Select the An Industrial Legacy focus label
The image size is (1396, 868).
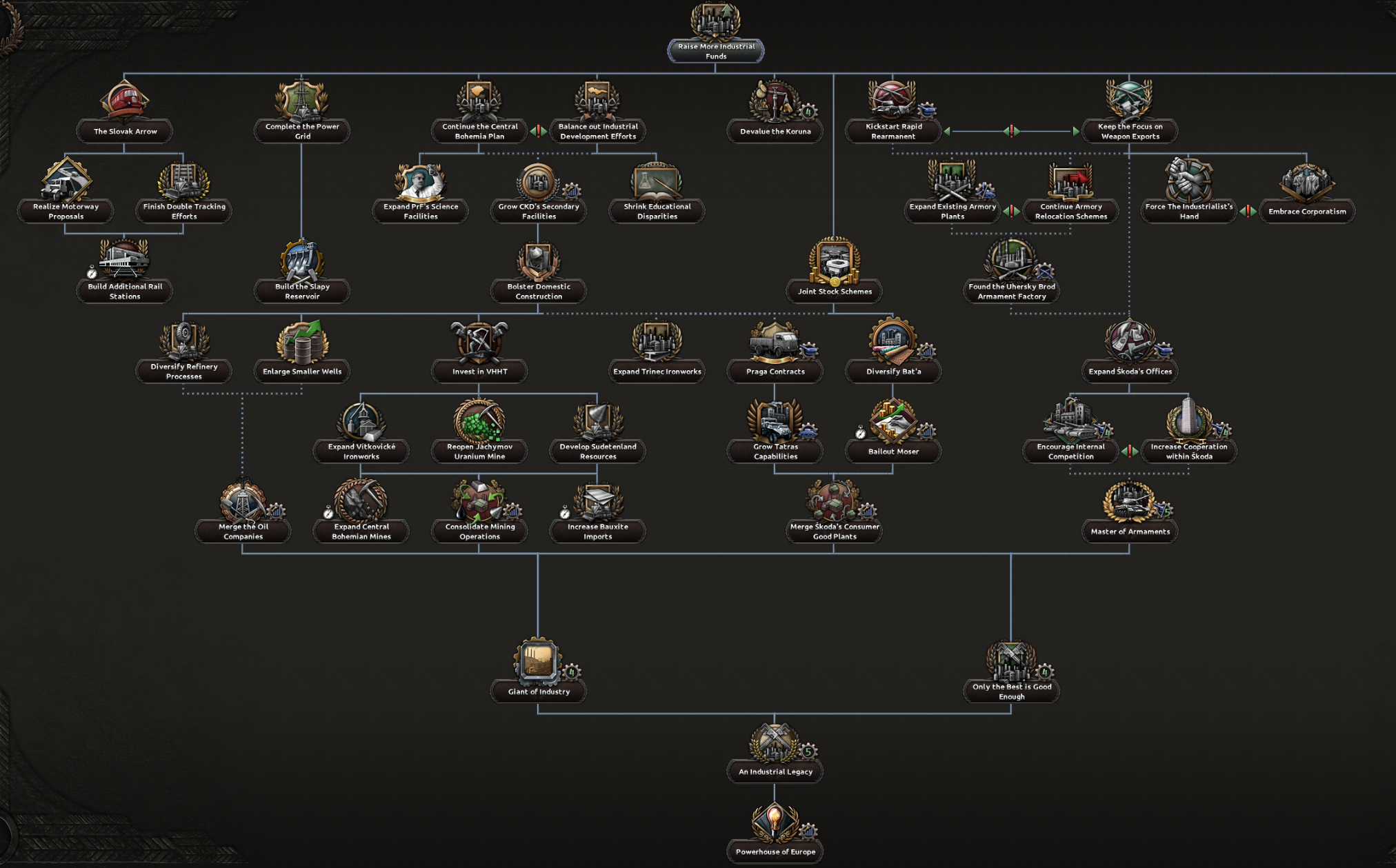pos(775,771)
